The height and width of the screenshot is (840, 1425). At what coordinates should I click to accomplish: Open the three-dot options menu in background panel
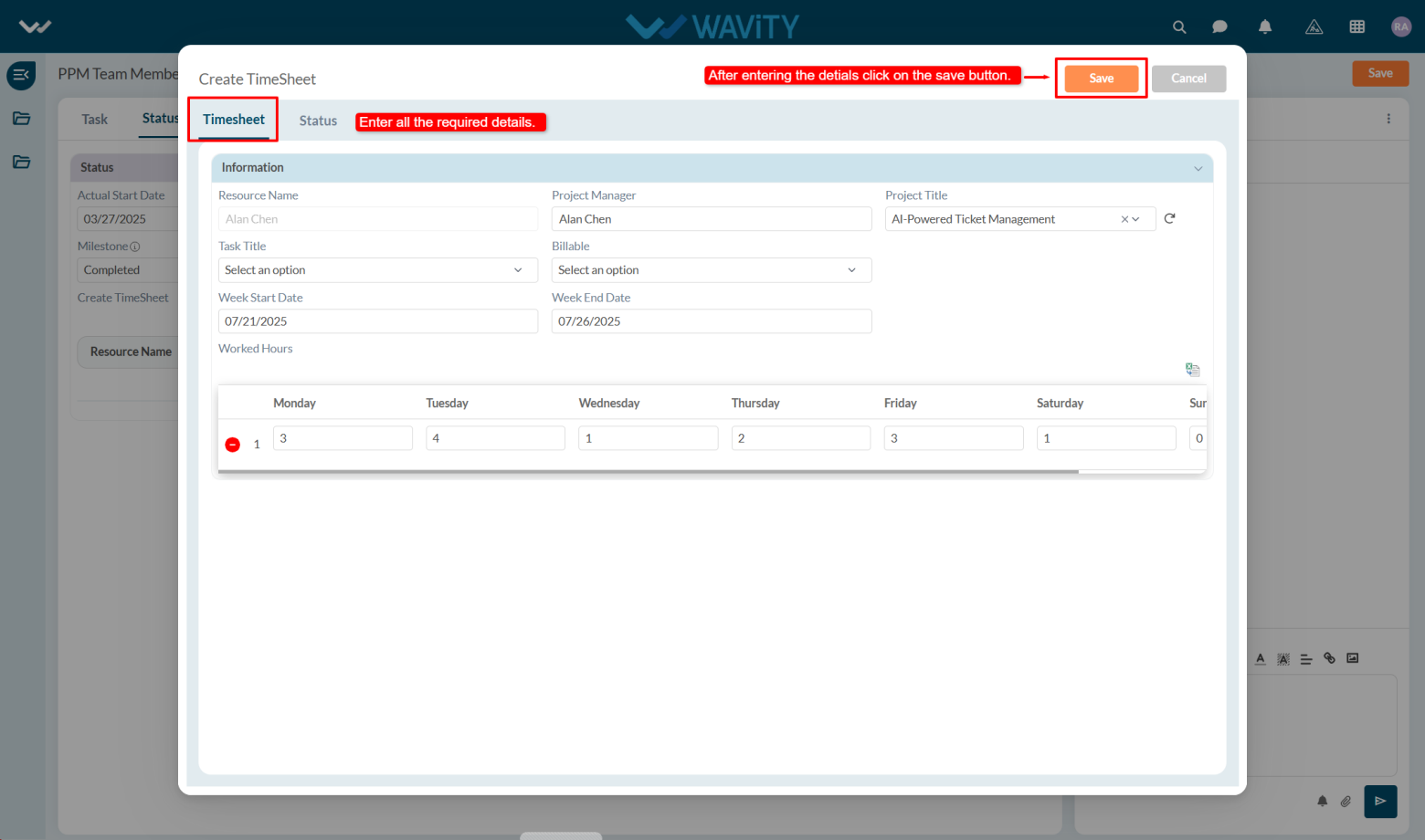(1388, 119)
